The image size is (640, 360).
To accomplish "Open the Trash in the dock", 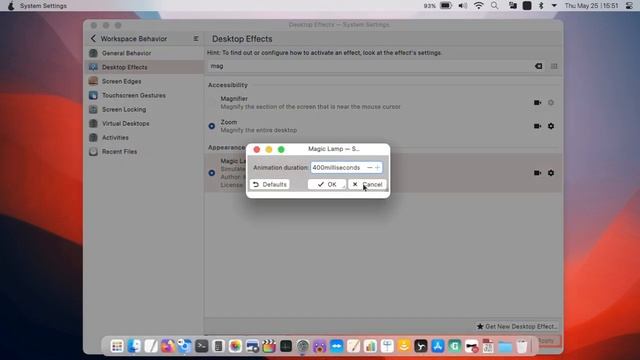I will pyautogui.click(x=522, y=347).
